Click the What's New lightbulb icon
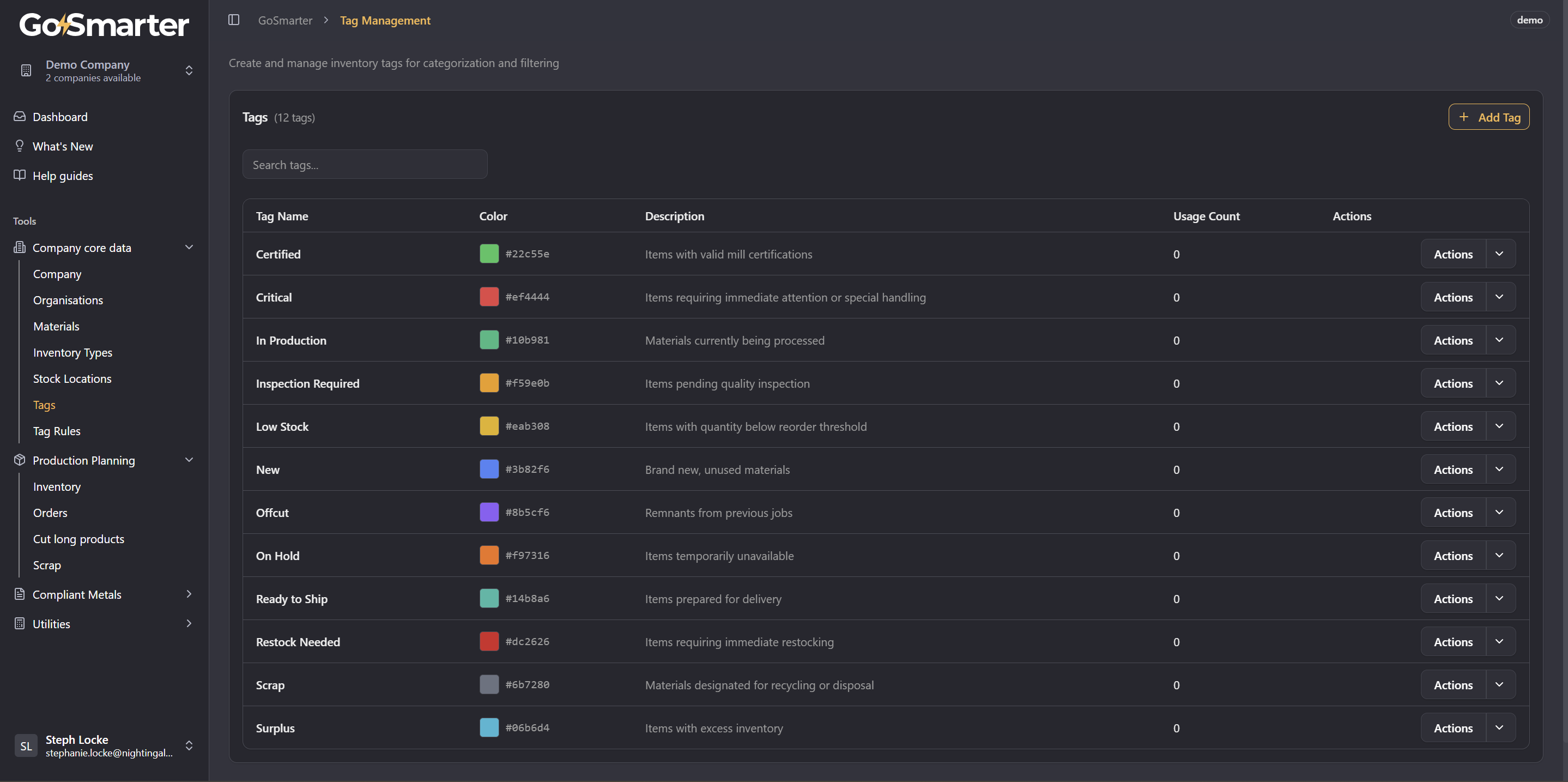Image resolution: width=1568 pixels, height=782 pixels. point(20,146)
